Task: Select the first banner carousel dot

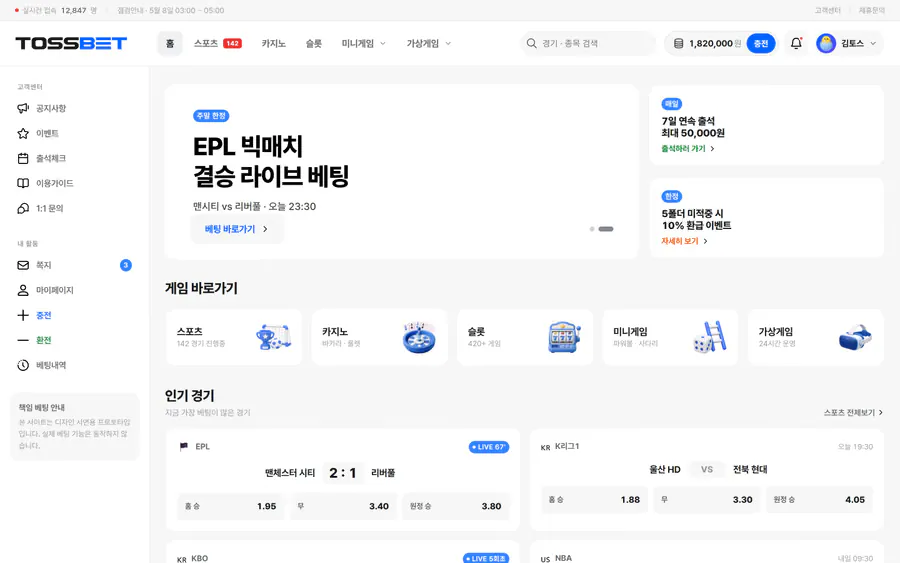Action: click(x=592, y=229)
